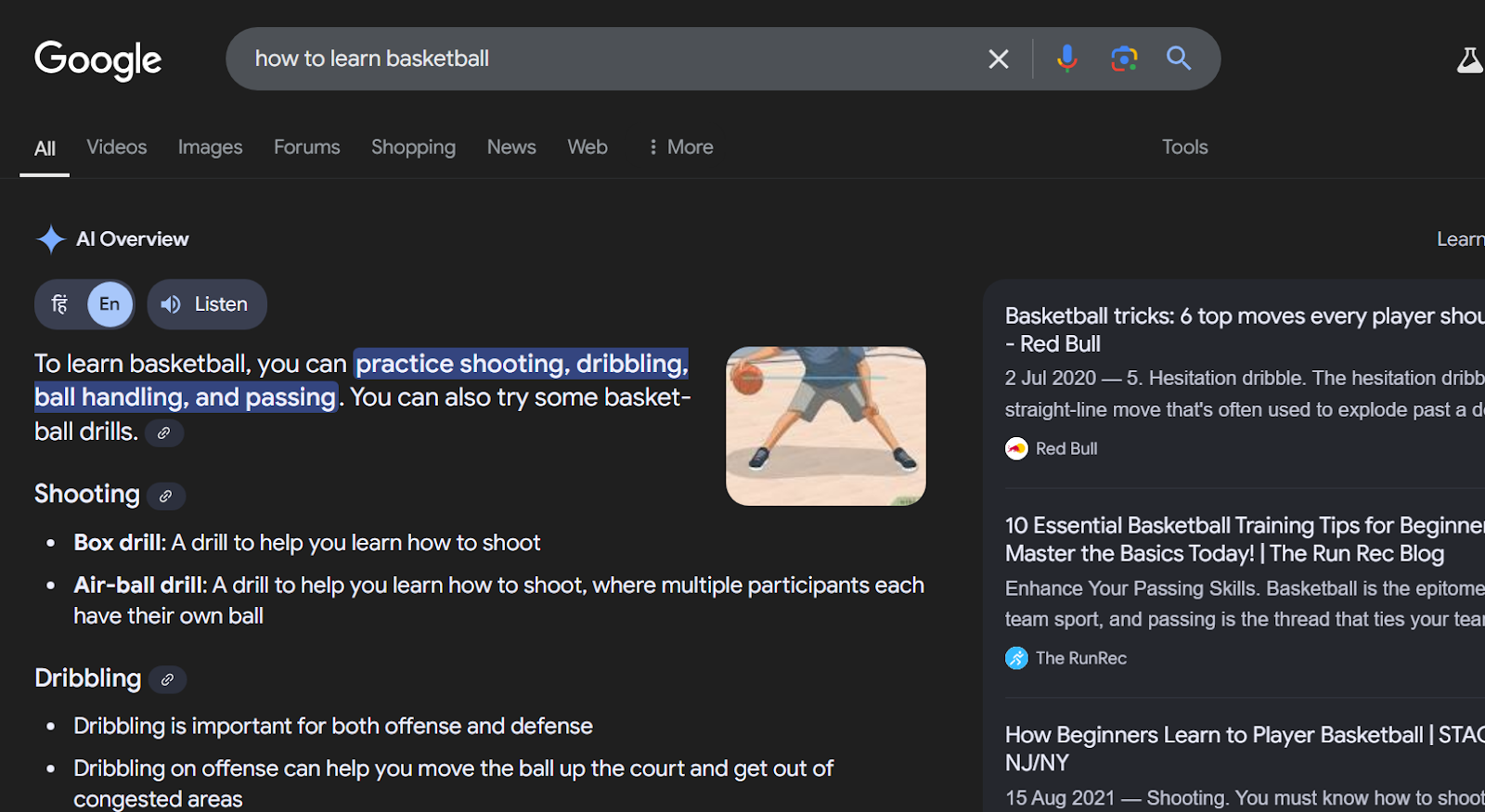The width and height of the screenshot is (1485, 812).
Task: Open How Beginners Learn to Player Basketball
Action: pos(1245,749)
